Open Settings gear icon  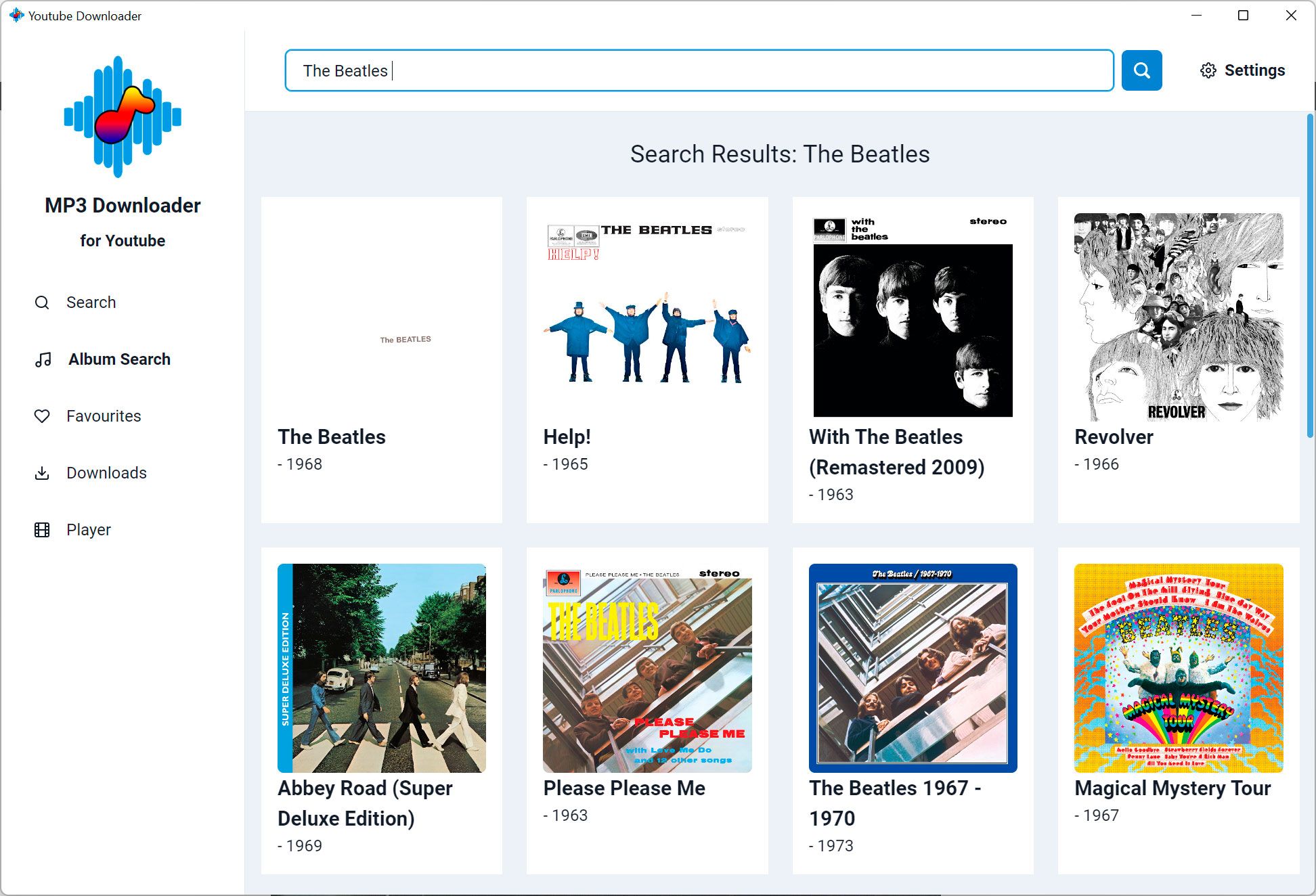pyautogui.click(x=1208, y=70)
